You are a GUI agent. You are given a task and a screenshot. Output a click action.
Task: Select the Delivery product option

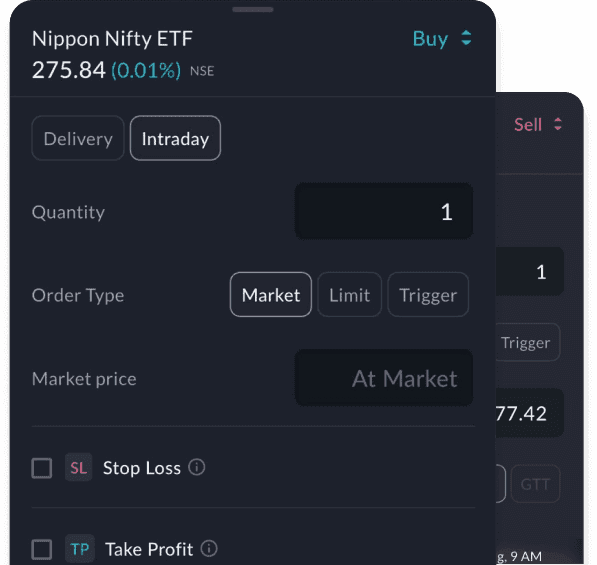point(78,138)
